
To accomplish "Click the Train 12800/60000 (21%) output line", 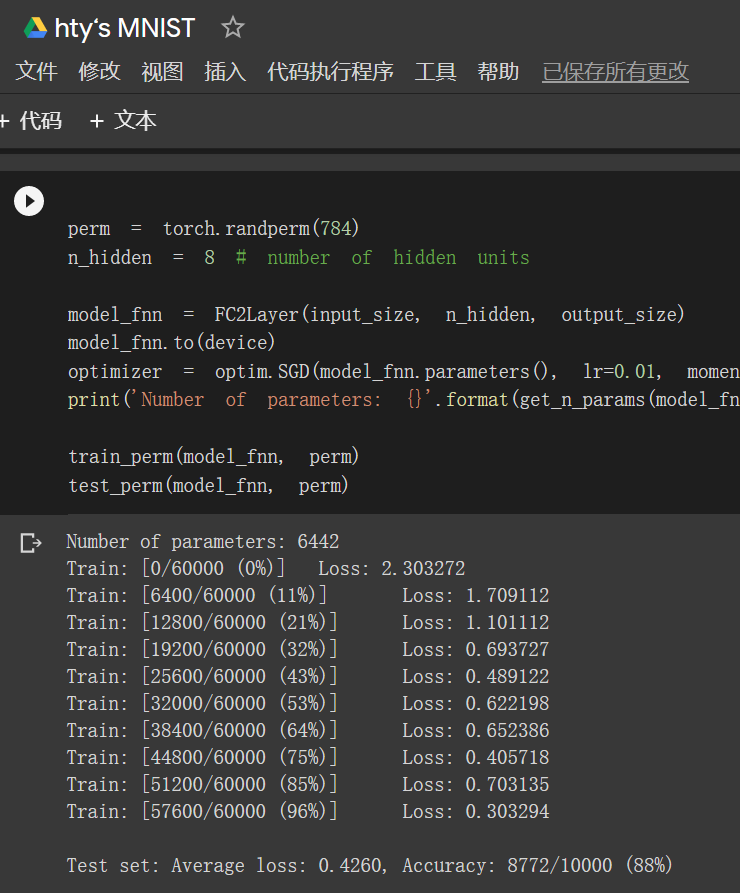I will click(x=308, y=622).
